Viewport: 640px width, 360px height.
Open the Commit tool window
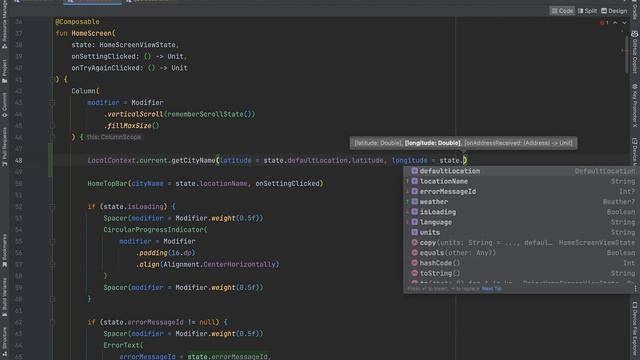[4, 105]
